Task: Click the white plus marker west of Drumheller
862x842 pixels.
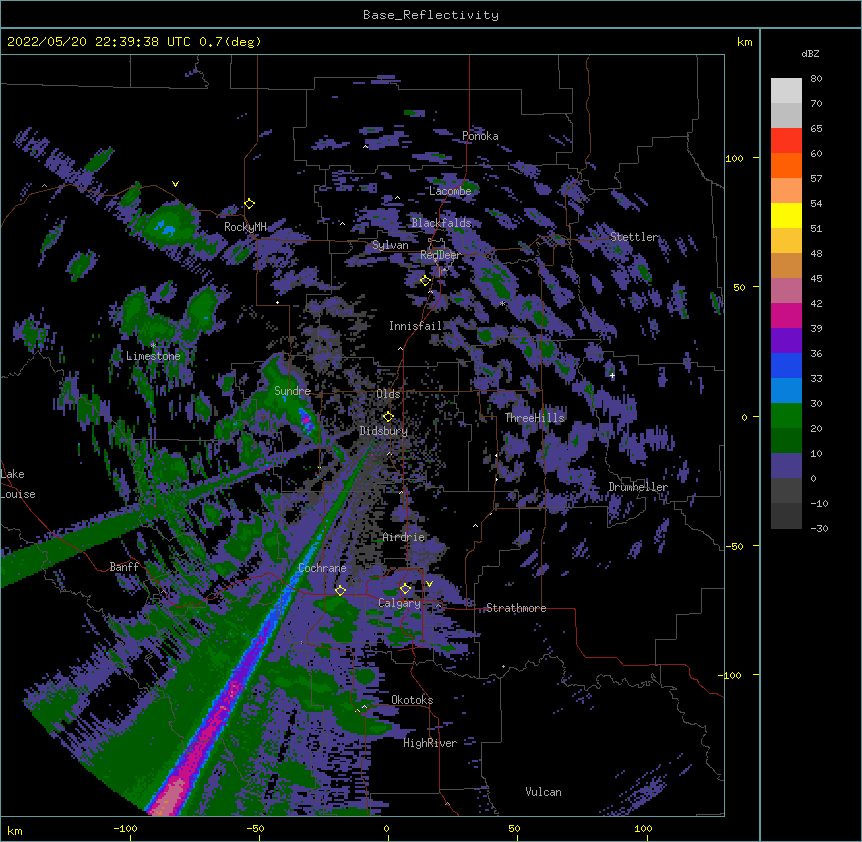Action: 612,375
